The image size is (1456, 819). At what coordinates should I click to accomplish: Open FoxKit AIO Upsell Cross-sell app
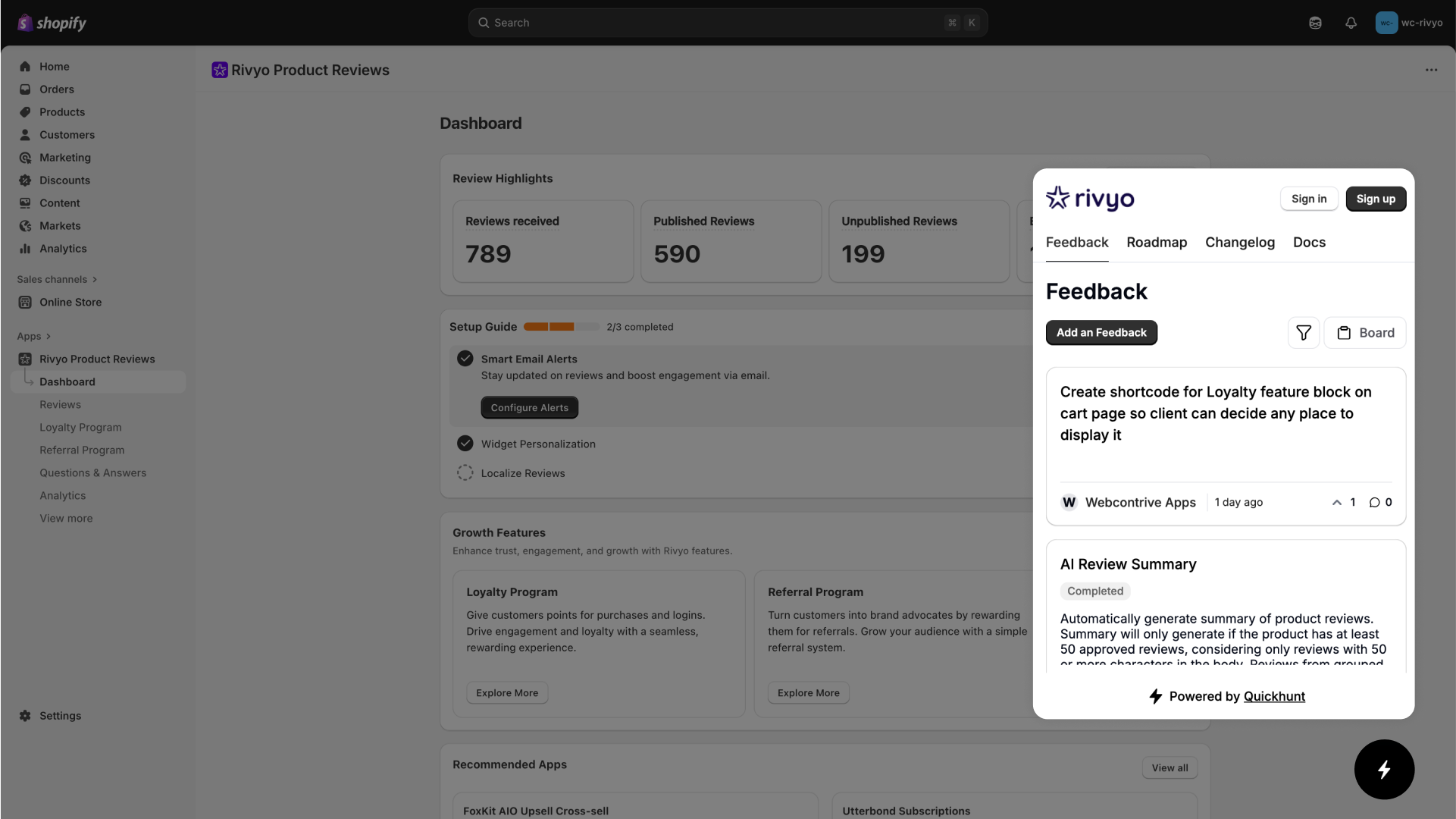536,811
